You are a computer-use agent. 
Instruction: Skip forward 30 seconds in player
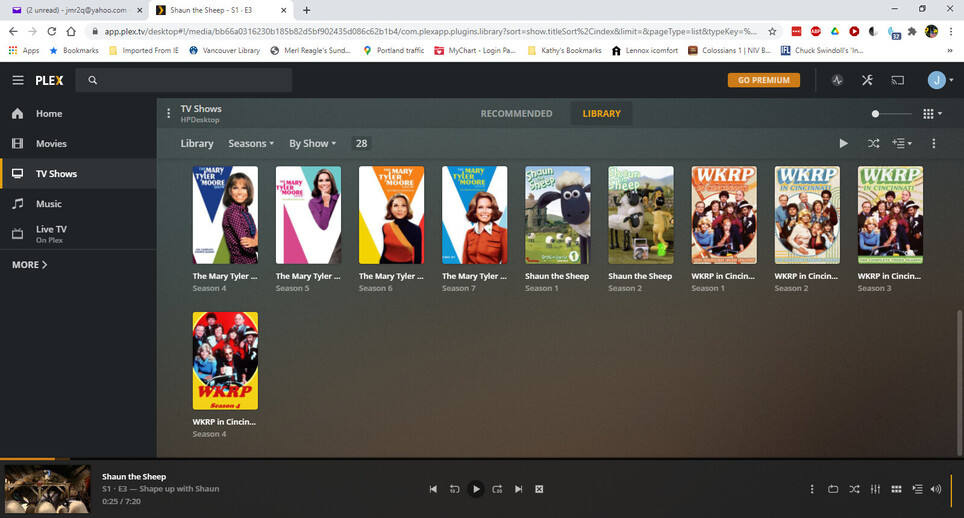(x=497, y=489)
